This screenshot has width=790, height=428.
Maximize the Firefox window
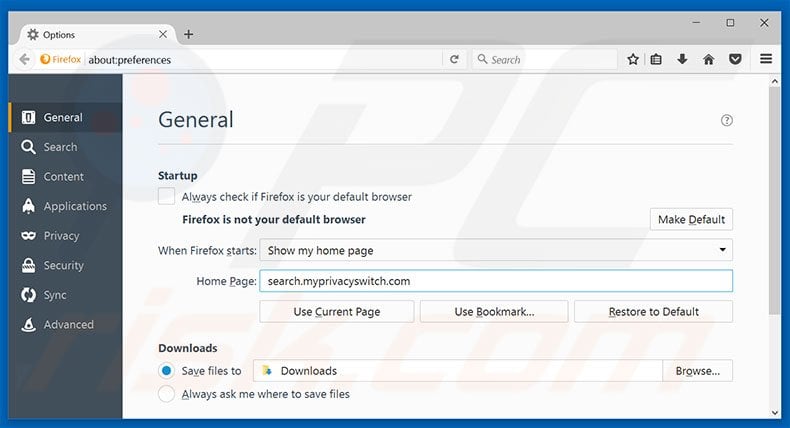pyautogui.click(x=730, y=23)
